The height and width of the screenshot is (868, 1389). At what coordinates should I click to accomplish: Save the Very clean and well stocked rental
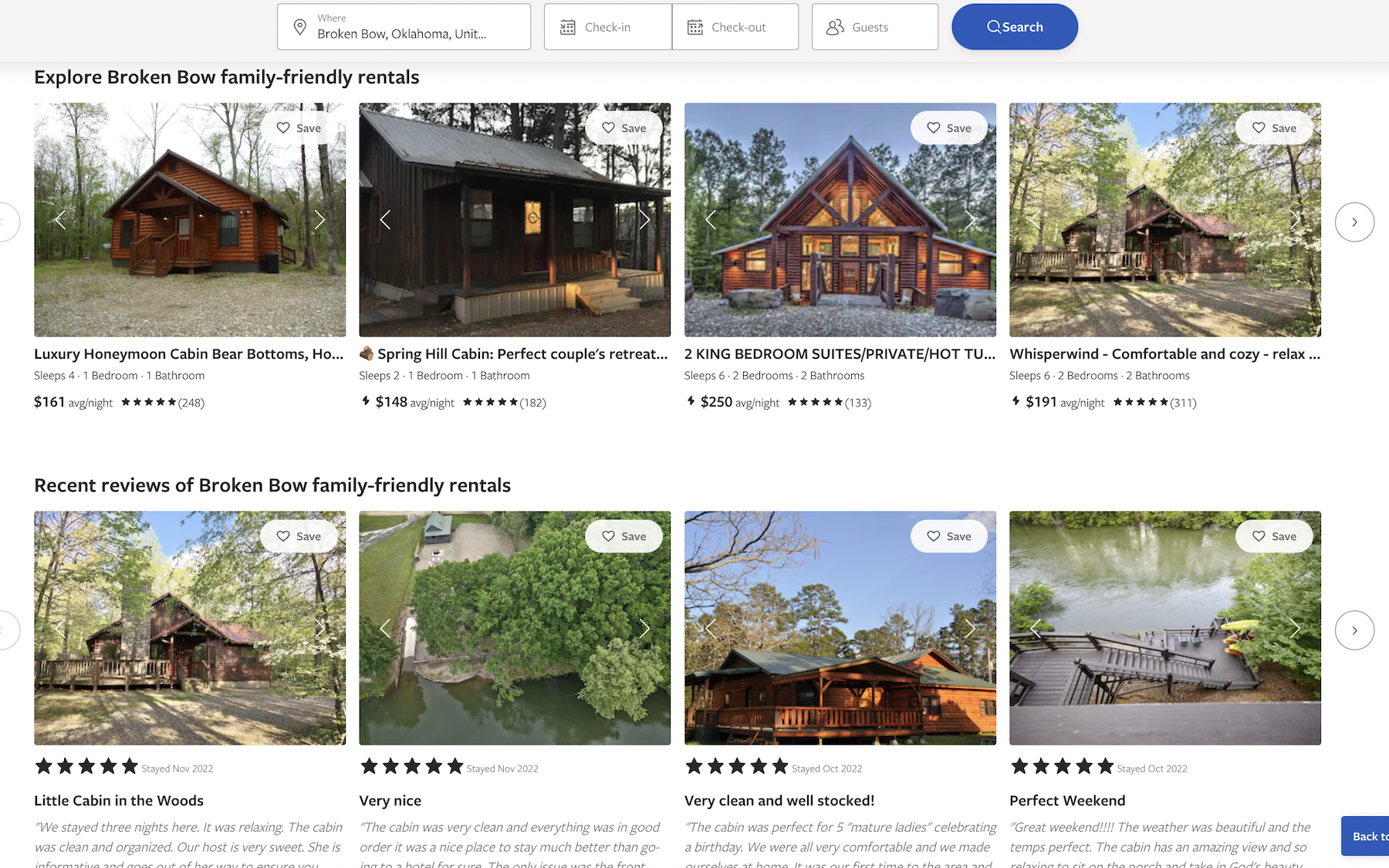tap(948, 536)
